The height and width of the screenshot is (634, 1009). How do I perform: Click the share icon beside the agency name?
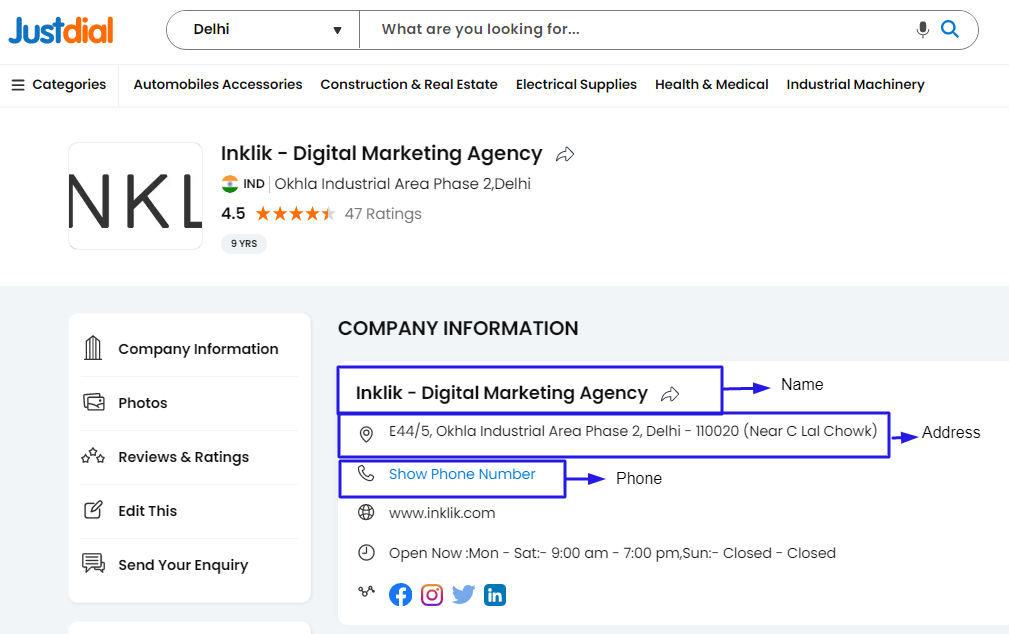(x=564, y=154)
